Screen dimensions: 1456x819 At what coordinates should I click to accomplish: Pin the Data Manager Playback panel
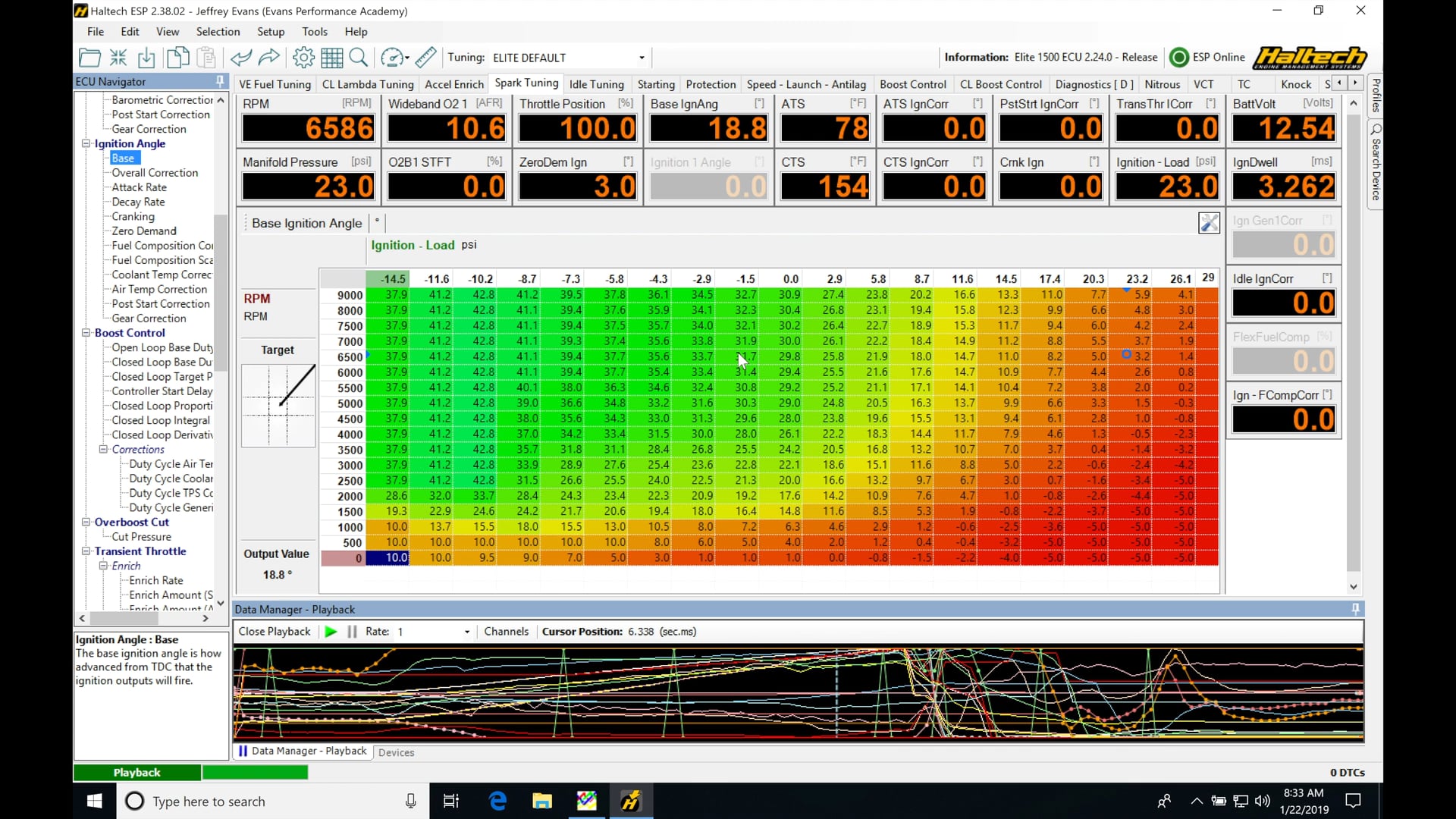(x=1354, y=609)
